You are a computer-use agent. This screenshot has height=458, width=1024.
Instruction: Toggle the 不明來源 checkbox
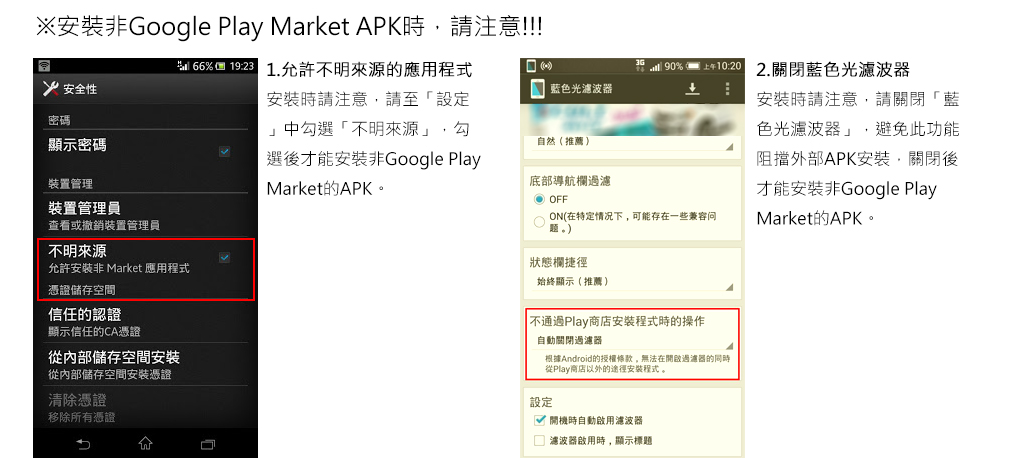pos(224,257)
